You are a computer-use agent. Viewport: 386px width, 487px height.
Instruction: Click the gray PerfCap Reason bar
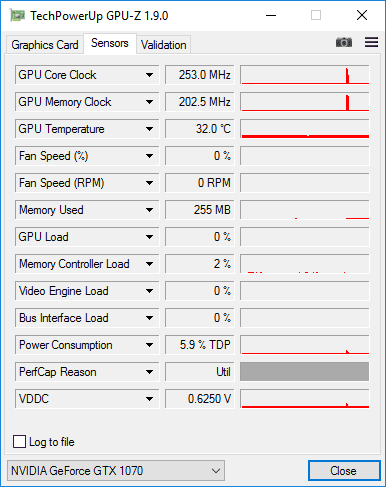pos(304,372)
